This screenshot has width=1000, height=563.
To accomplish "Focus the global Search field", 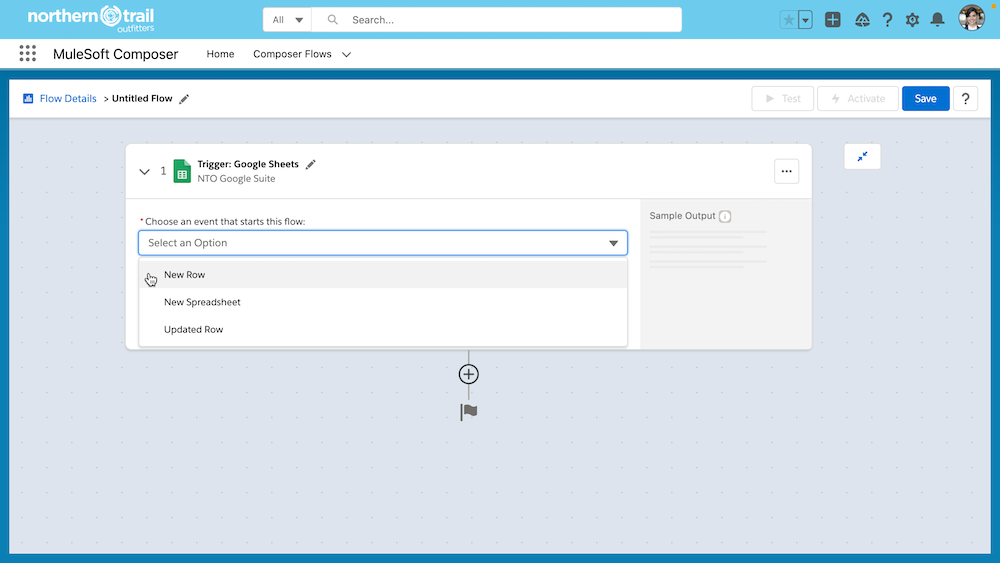I will pos(496,20).
